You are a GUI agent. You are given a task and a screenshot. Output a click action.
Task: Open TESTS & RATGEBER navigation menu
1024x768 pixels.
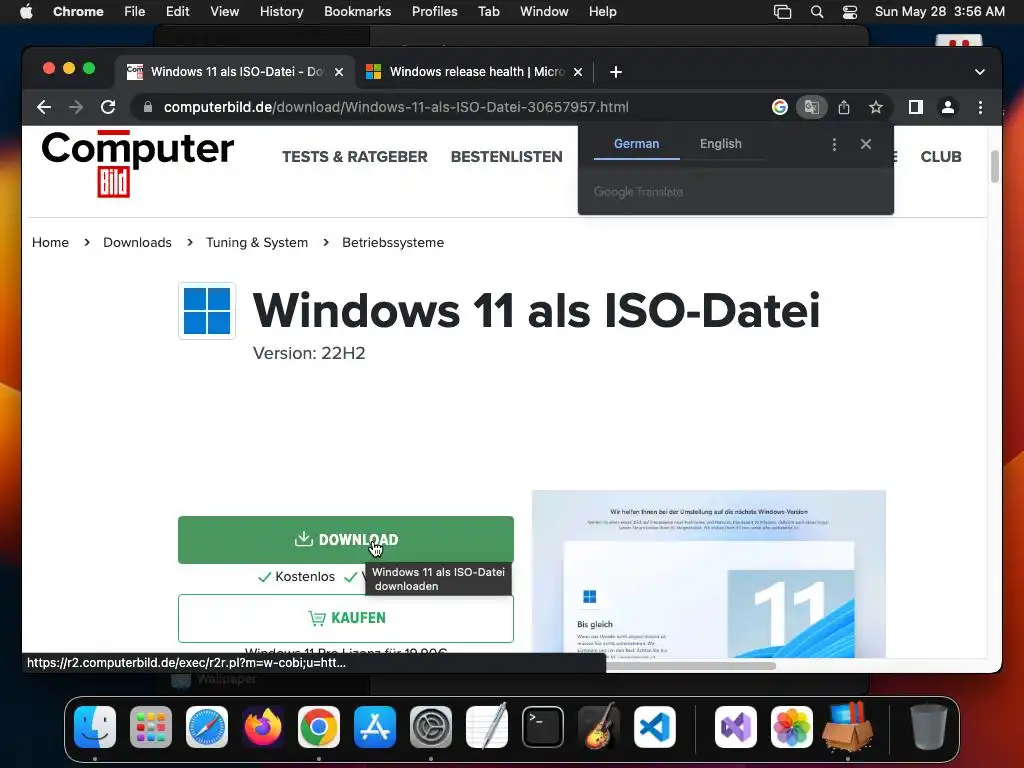tap(355, 157)
